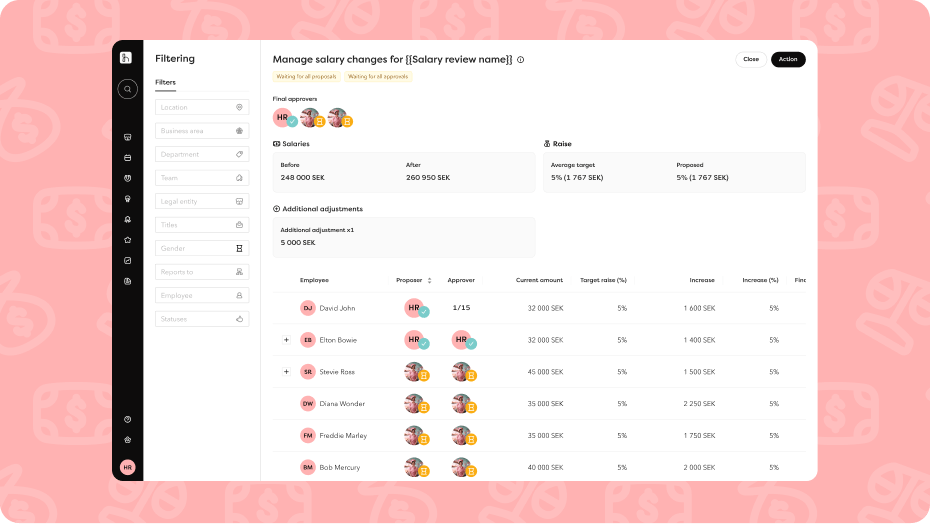Screen dimensions: 930x524
Task: Open the chart icon in the black sidebar
Action: click(128, 261)
